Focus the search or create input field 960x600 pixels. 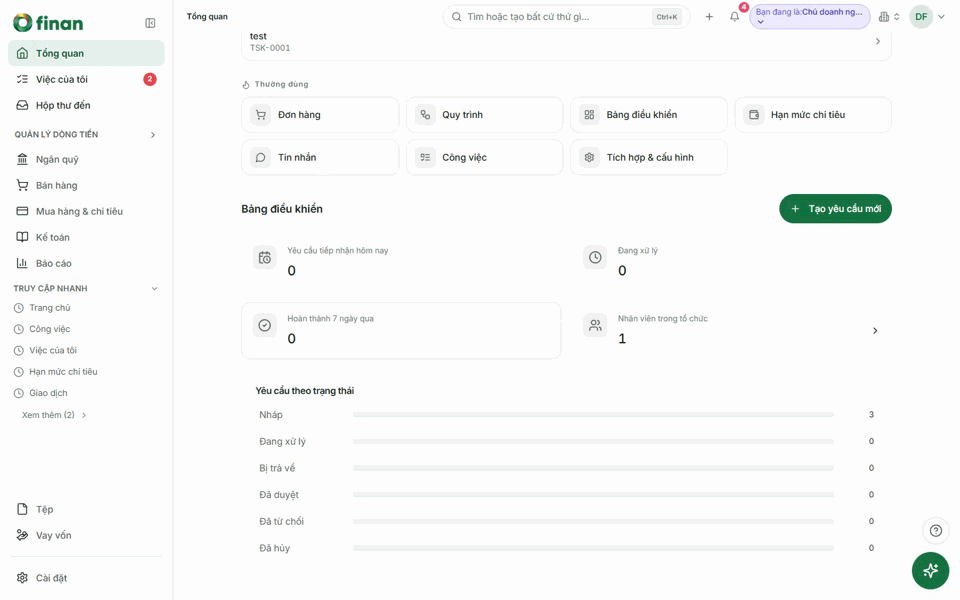point(566,17)
